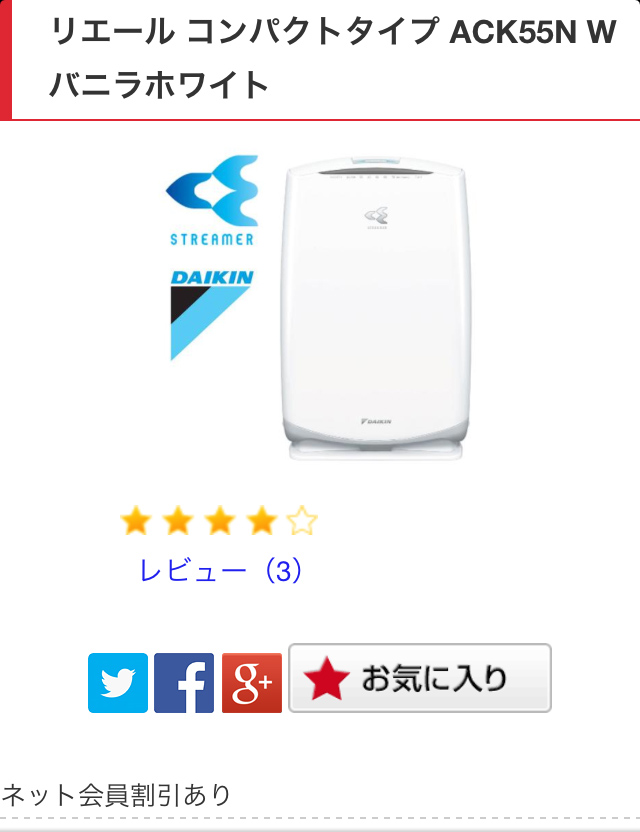Click the Daikin label on purifier base
Viewport: 640px width, 832px height.
[x=376, y=421]
